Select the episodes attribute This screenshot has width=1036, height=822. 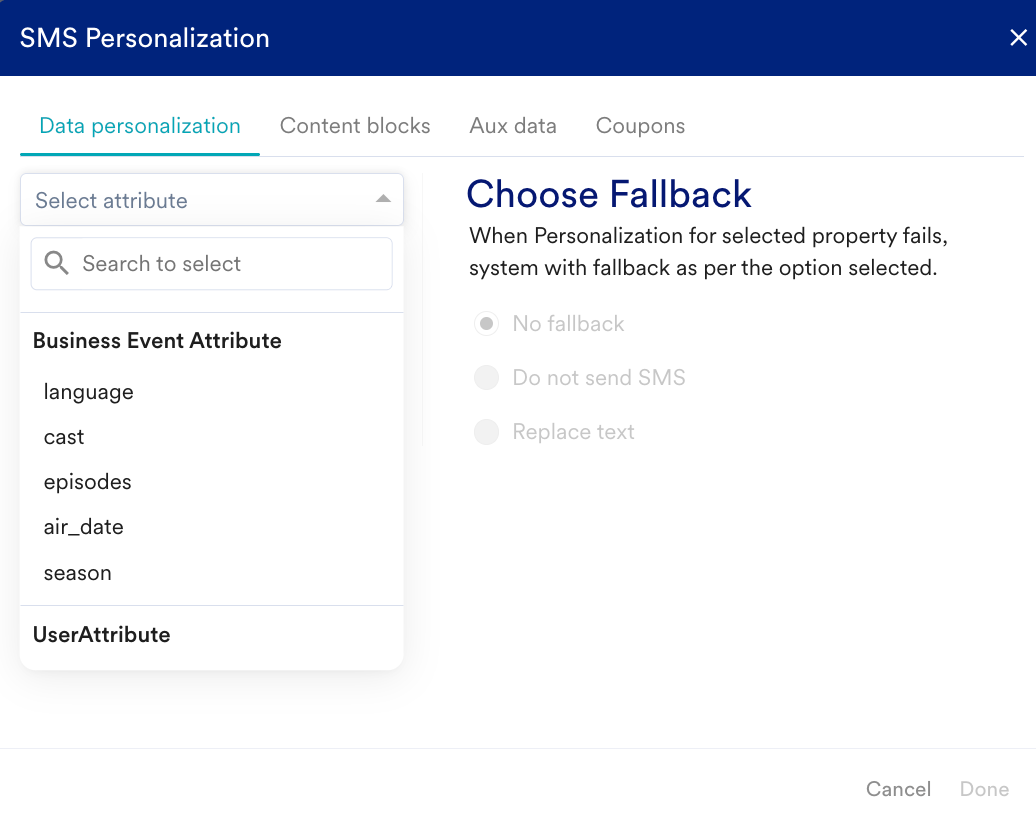click(88, 482)
